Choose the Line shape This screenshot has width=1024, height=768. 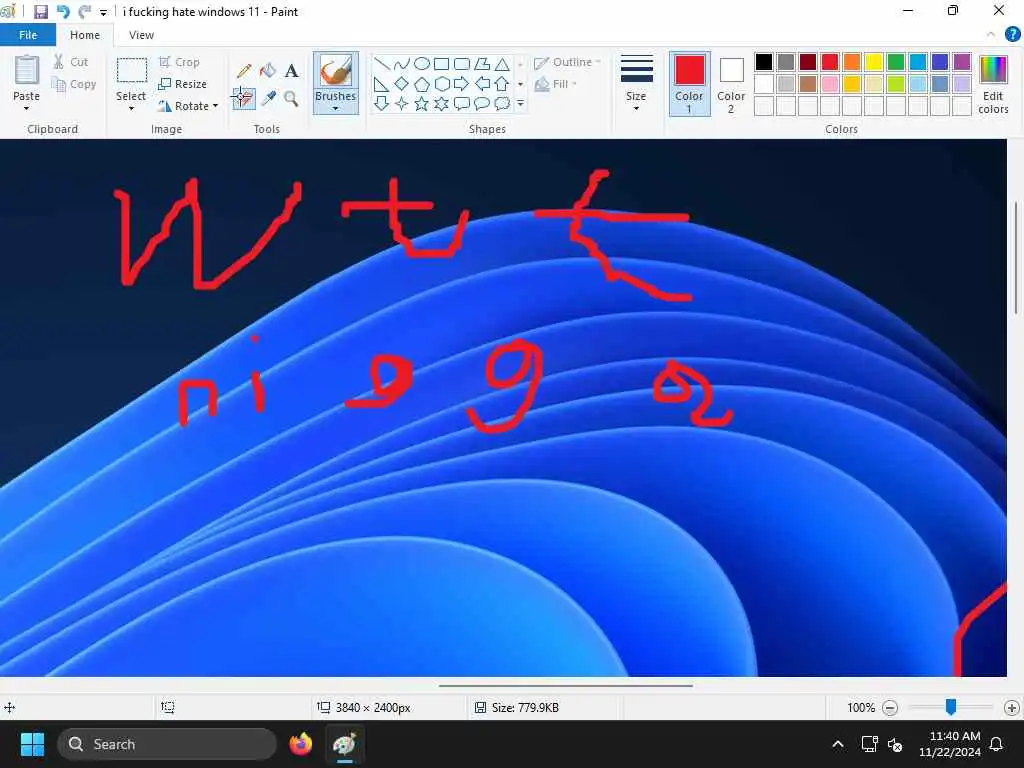[x=382, y=64]
